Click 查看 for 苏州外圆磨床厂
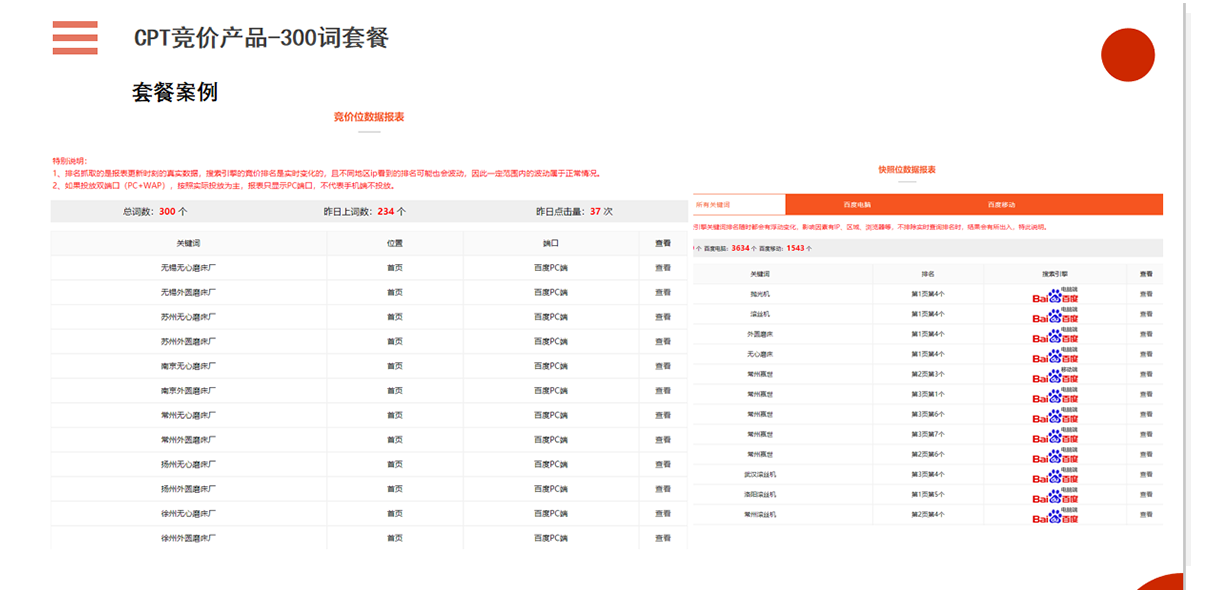Viewport: 1207px width, 590px height. point(663,342)
